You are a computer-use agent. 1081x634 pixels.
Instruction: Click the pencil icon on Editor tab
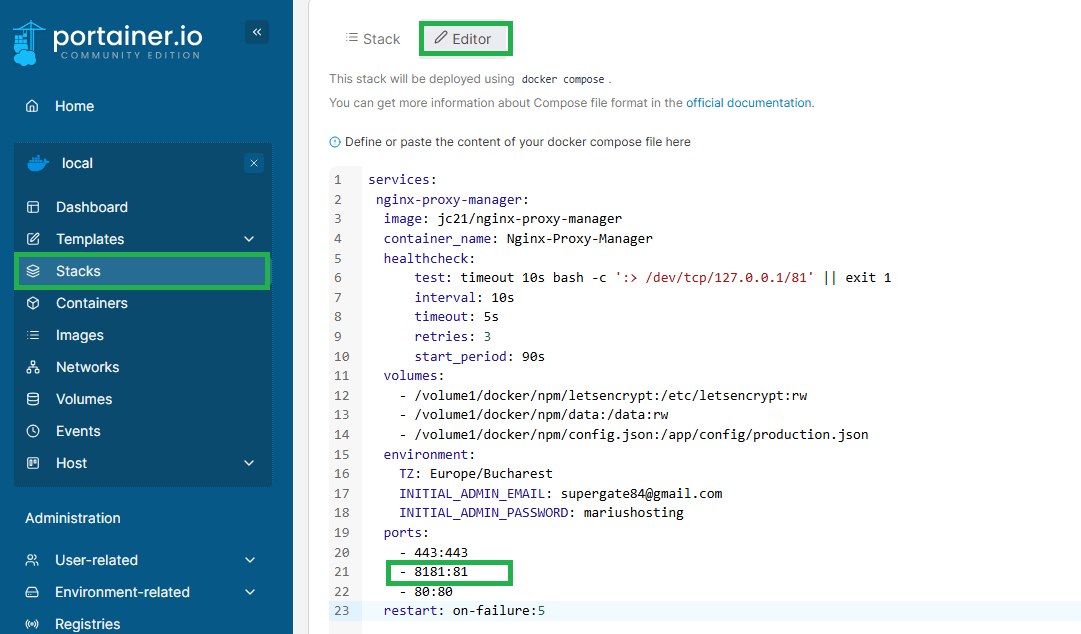[x=441, y=37]
